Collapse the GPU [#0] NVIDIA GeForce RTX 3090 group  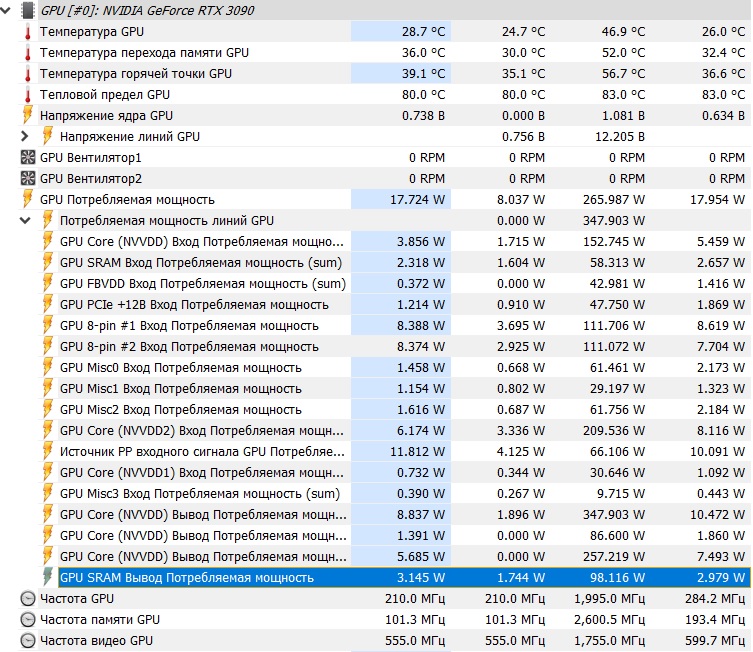pos(5,10)
